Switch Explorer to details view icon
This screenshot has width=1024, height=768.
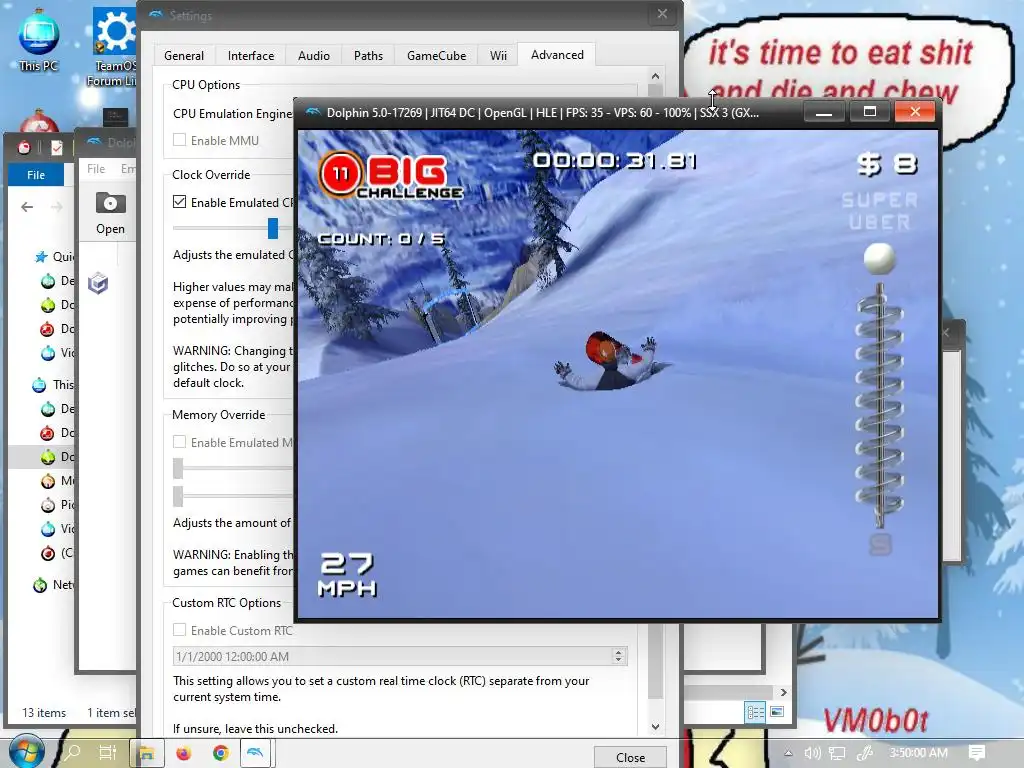[x=755, y=712]
